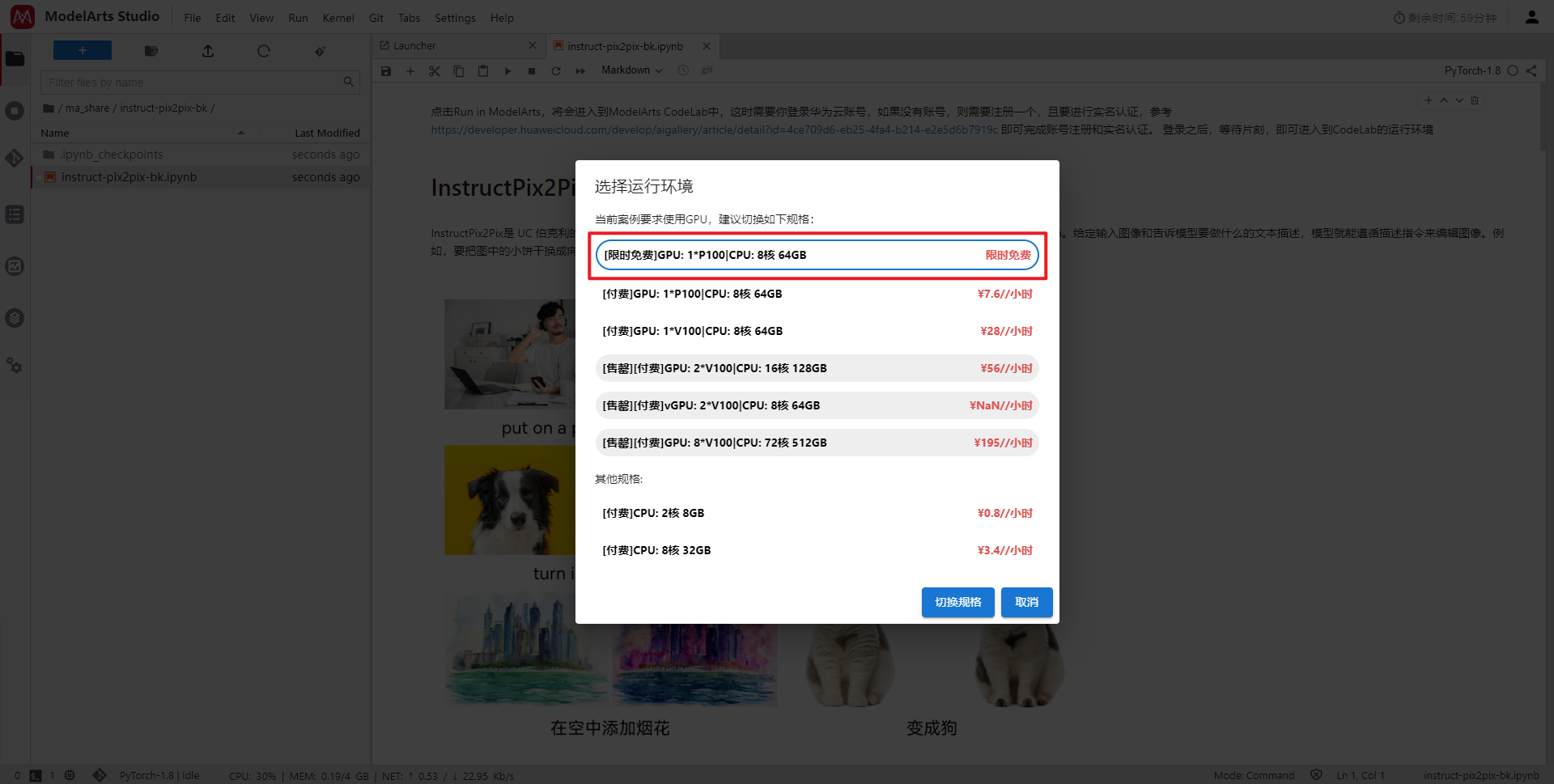Screen dimensions: 1554x784
Task: Click the clock icon in notebook toolbar
Action: (683, 70)
